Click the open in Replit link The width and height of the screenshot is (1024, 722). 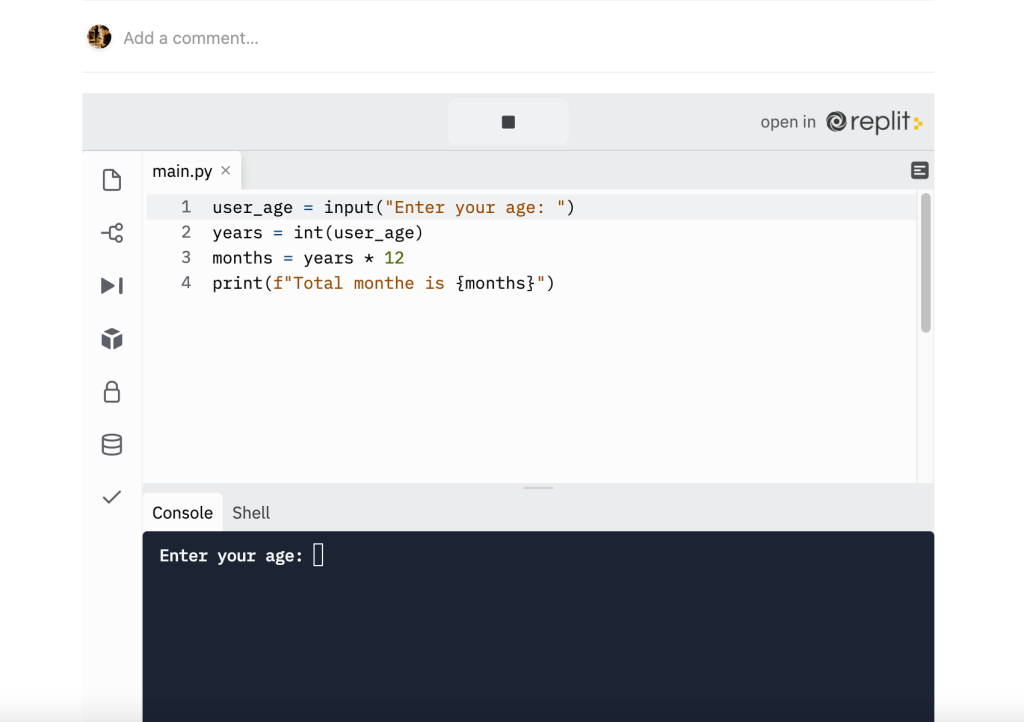841,122
